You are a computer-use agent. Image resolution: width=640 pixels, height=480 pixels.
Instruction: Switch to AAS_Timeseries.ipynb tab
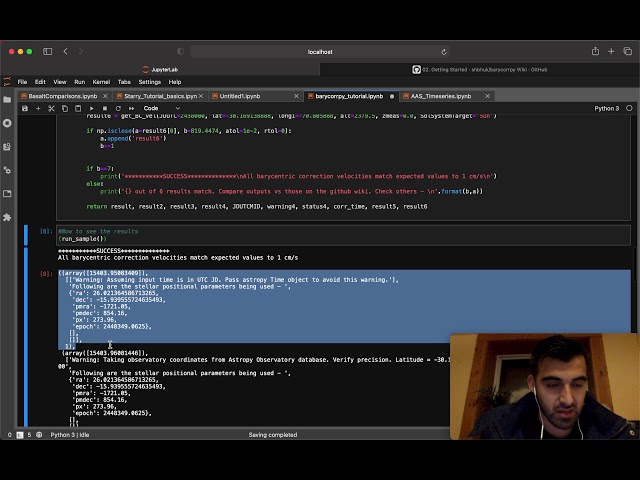pos(436,96)
